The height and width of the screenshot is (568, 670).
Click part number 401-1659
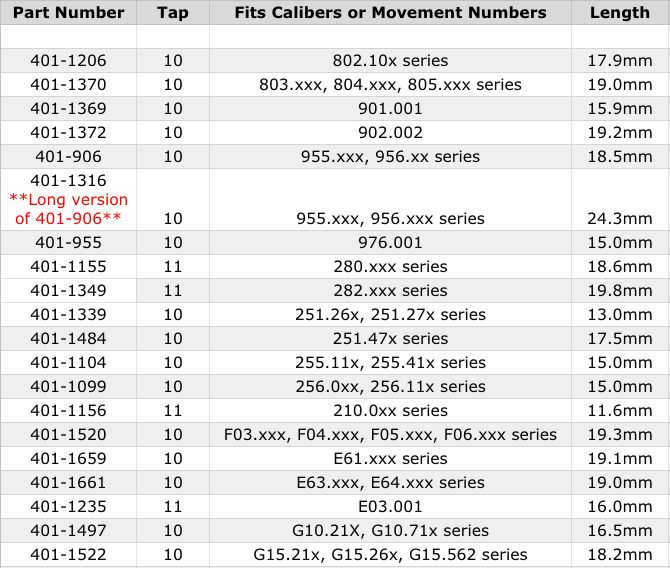click(x=67, y=458)
